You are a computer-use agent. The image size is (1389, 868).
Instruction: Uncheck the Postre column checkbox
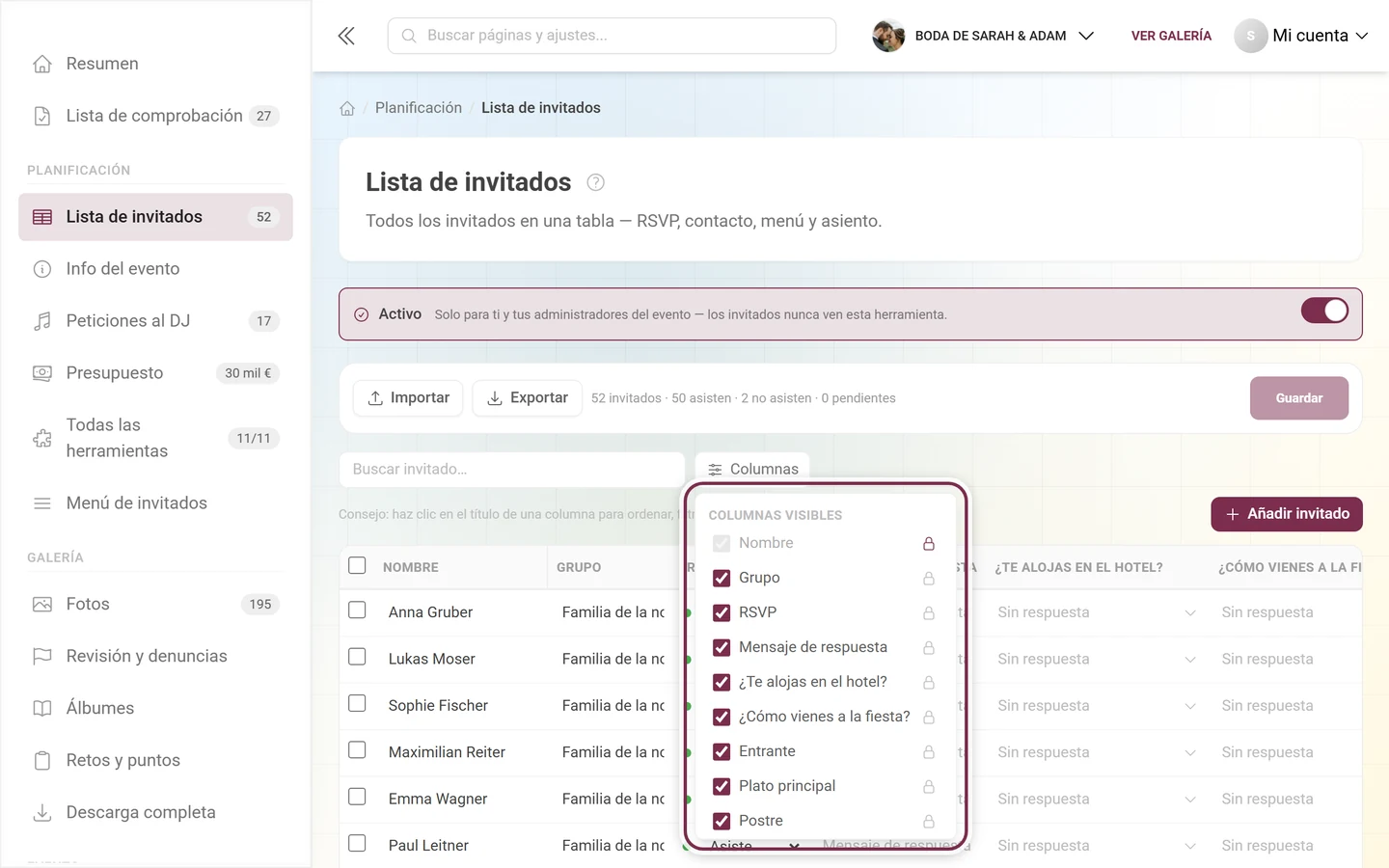pyautogui.click(x=722, y=821)
